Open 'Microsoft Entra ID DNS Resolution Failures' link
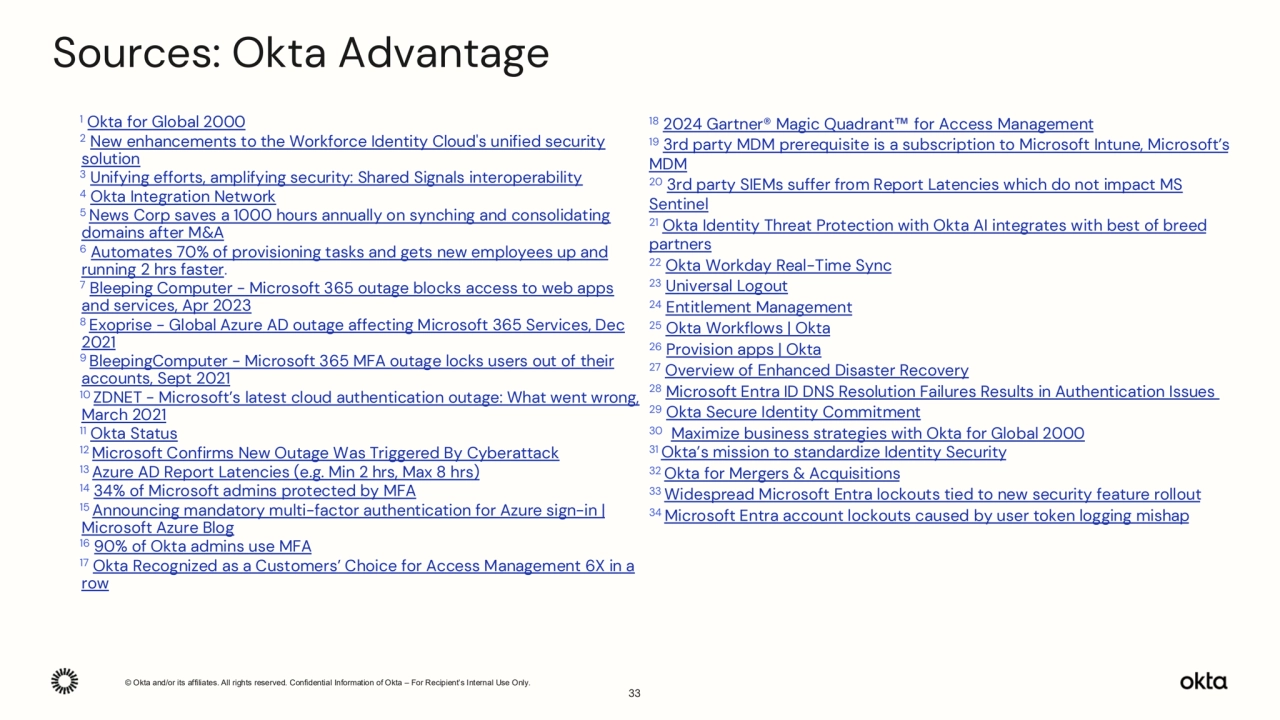Screen dimensions: 1280x720 coord(942,391)
